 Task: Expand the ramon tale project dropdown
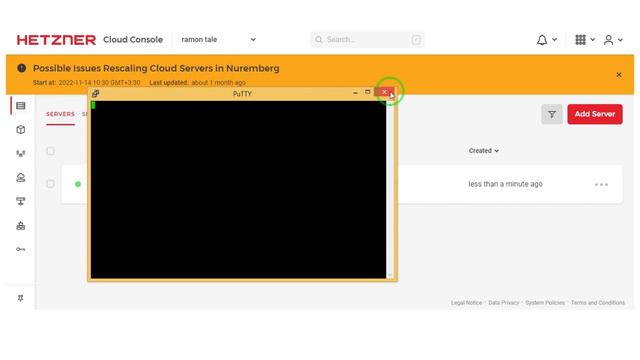click(x=219, y=40)
